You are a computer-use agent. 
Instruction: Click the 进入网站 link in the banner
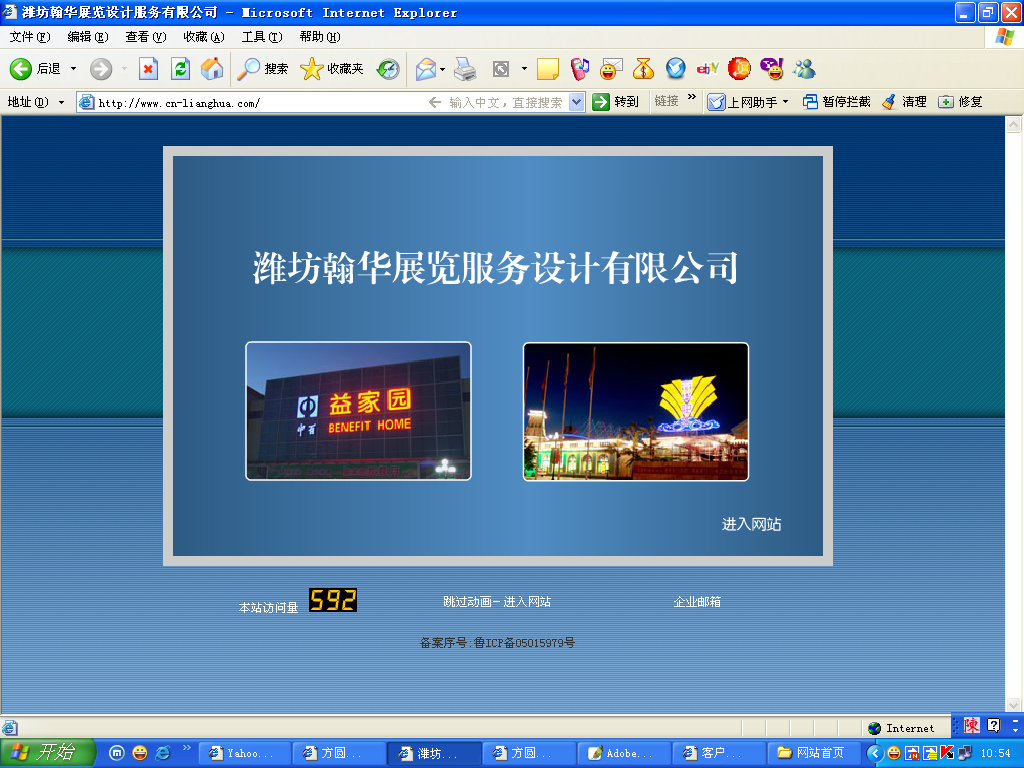tap(751, 524)
